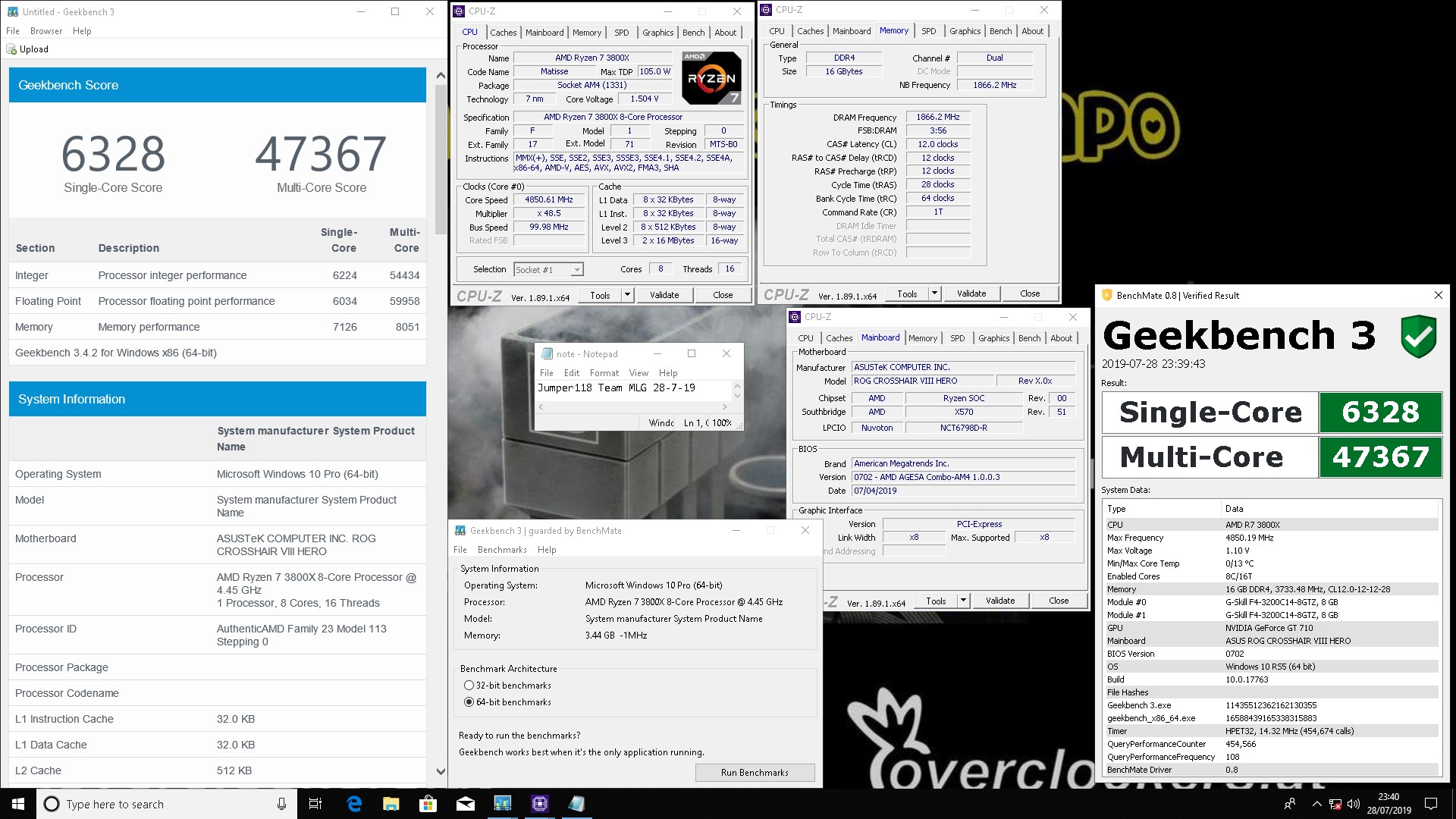Open Graphics tab in CPU-Z Mainboard window
The height and width of the screenshot is (819, 1456).
[x=993, y=338]
